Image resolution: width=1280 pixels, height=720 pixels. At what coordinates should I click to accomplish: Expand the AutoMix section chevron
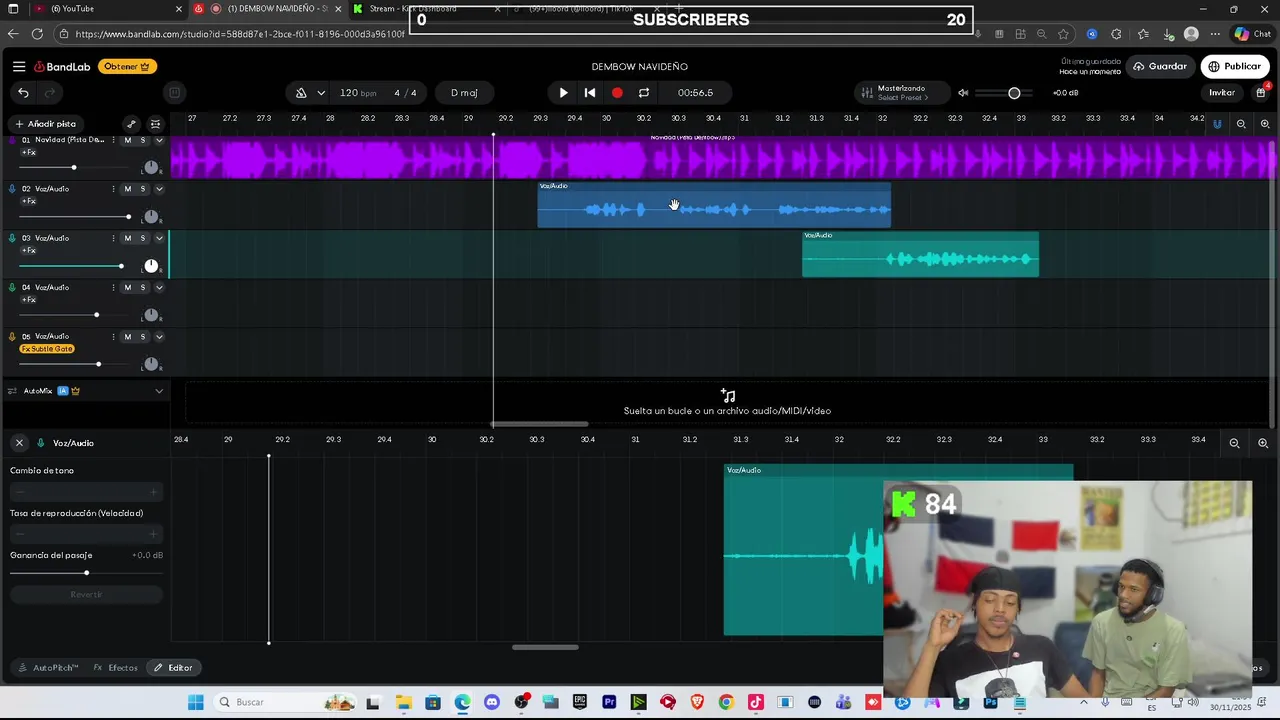click(x=159, y=391)
